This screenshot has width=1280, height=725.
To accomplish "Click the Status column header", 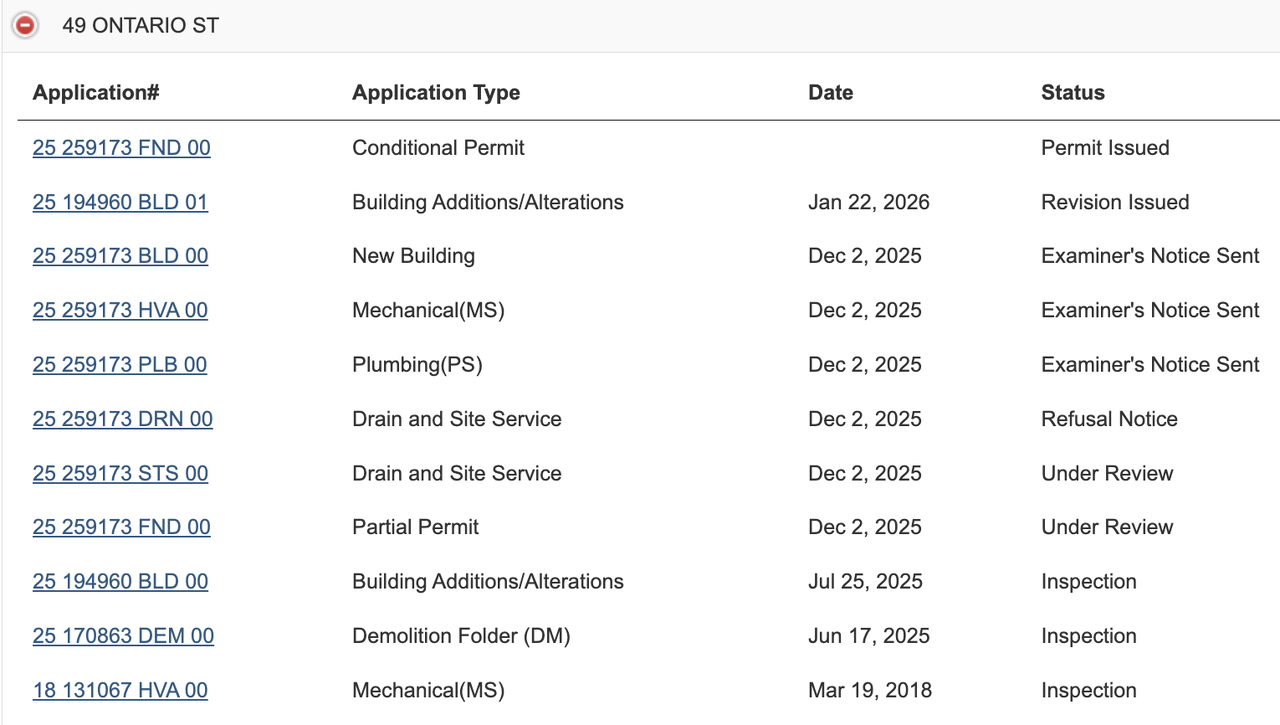I will (x=1073, y=93).
